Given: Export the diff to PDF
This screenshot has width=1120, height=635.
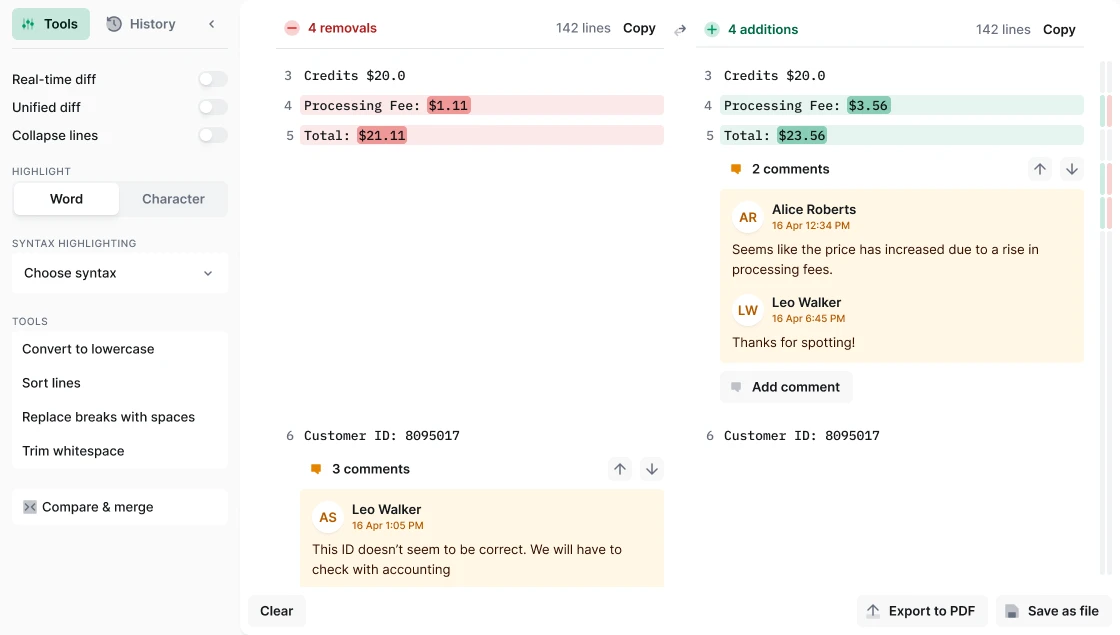Looking at the screenshot, I should (921, 610).
